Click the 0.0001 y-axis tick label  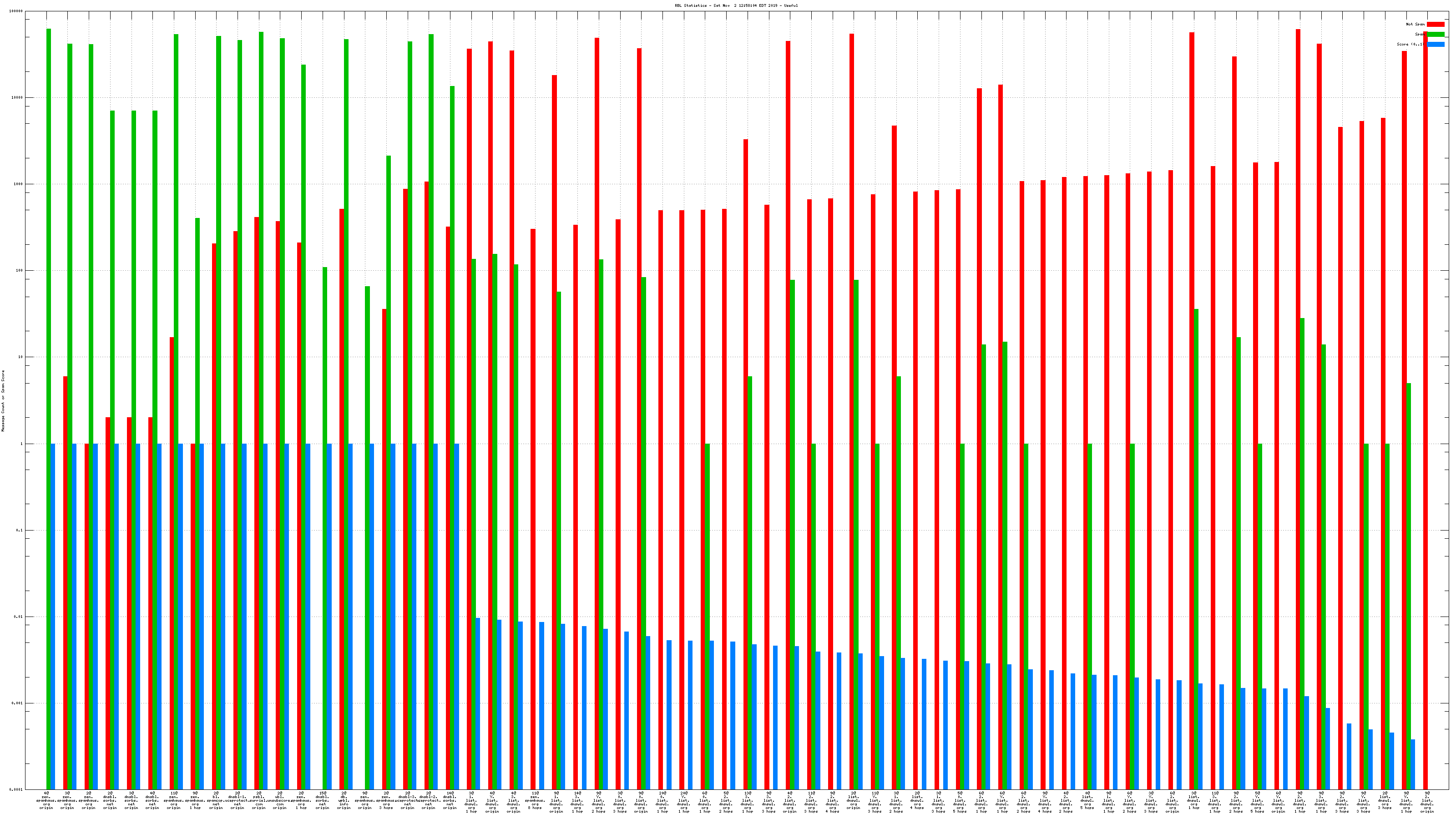pyautogui.click(x=16, y=789)
